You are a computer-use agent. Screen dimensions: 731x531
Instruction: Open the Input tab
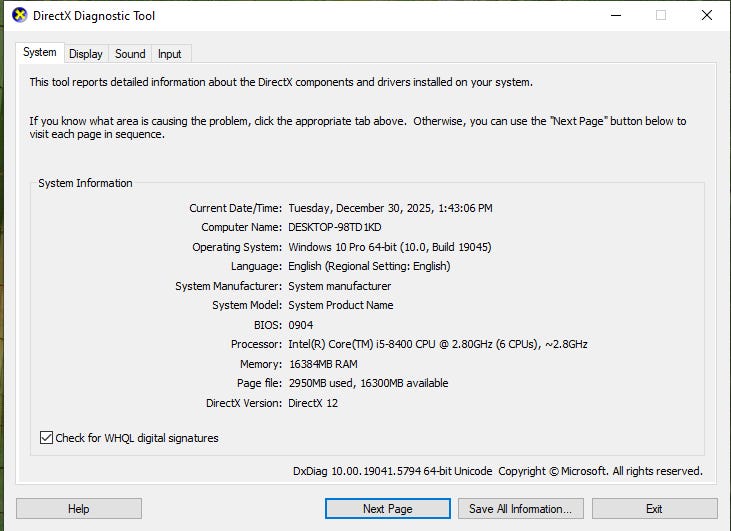coord(170,54)
